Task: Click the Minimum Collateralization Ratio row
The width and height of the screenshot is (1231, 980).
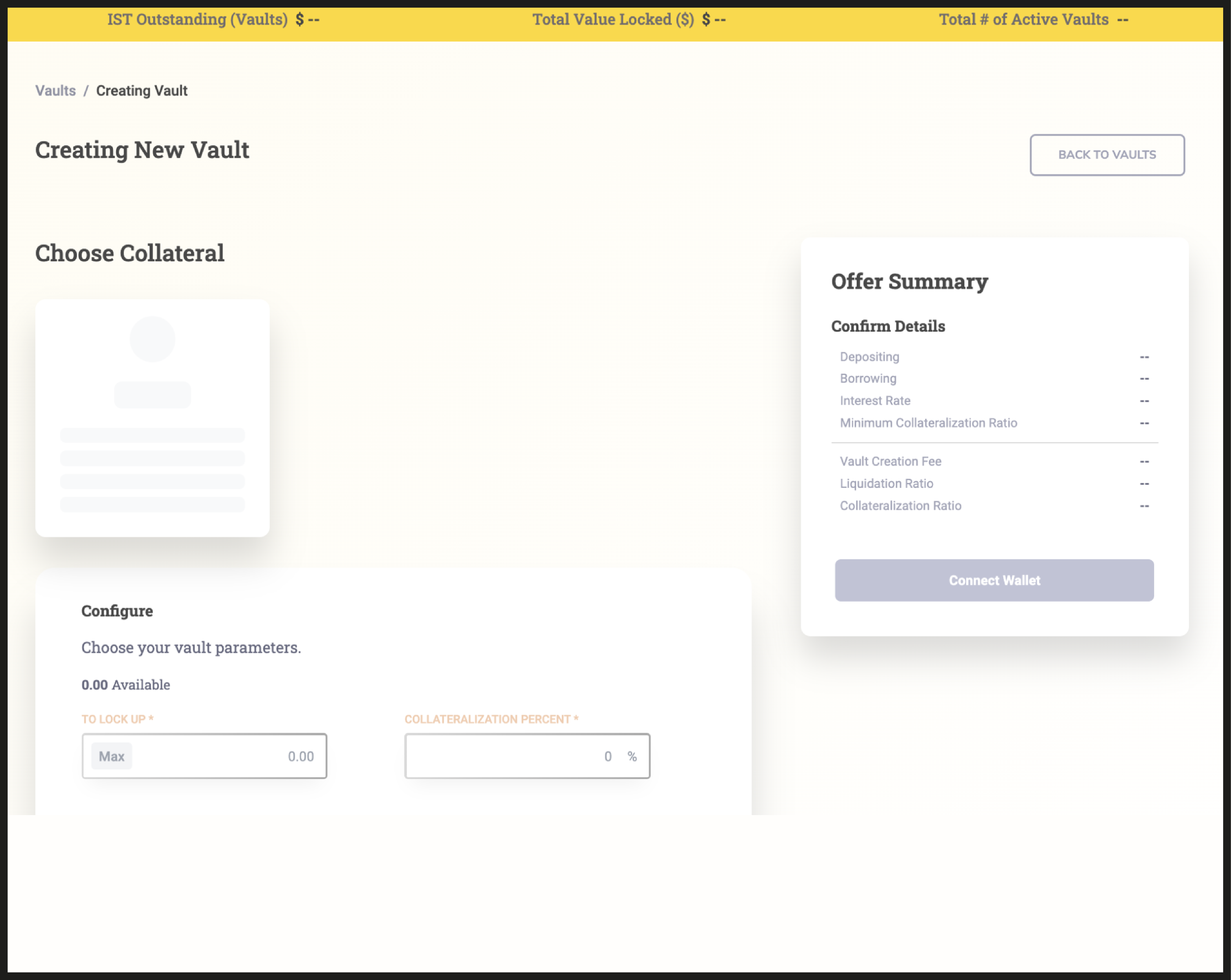Action: tap(928, 423)
